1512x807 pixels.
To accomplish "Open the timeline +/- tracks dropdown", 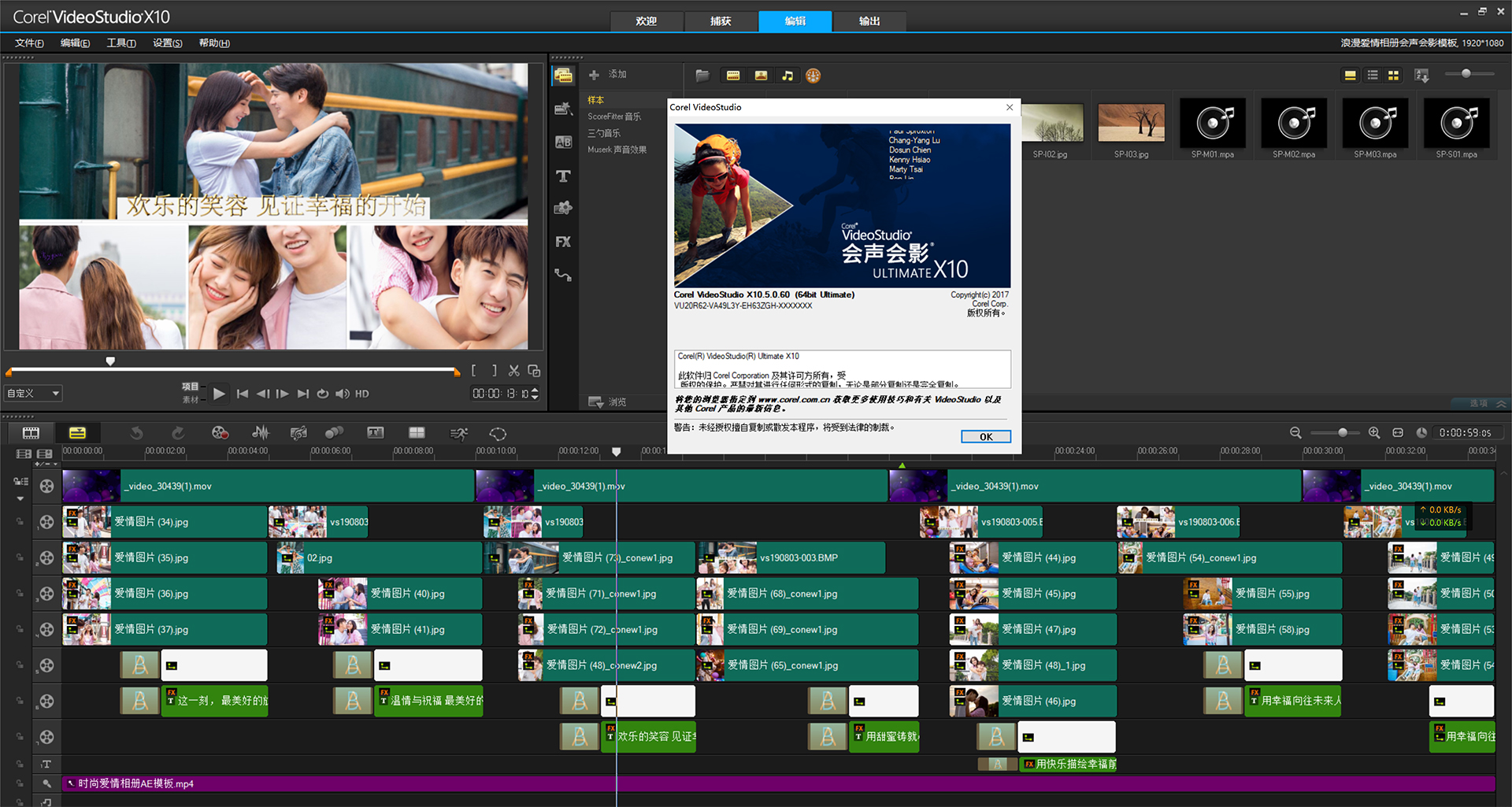I will click(46, 464).
